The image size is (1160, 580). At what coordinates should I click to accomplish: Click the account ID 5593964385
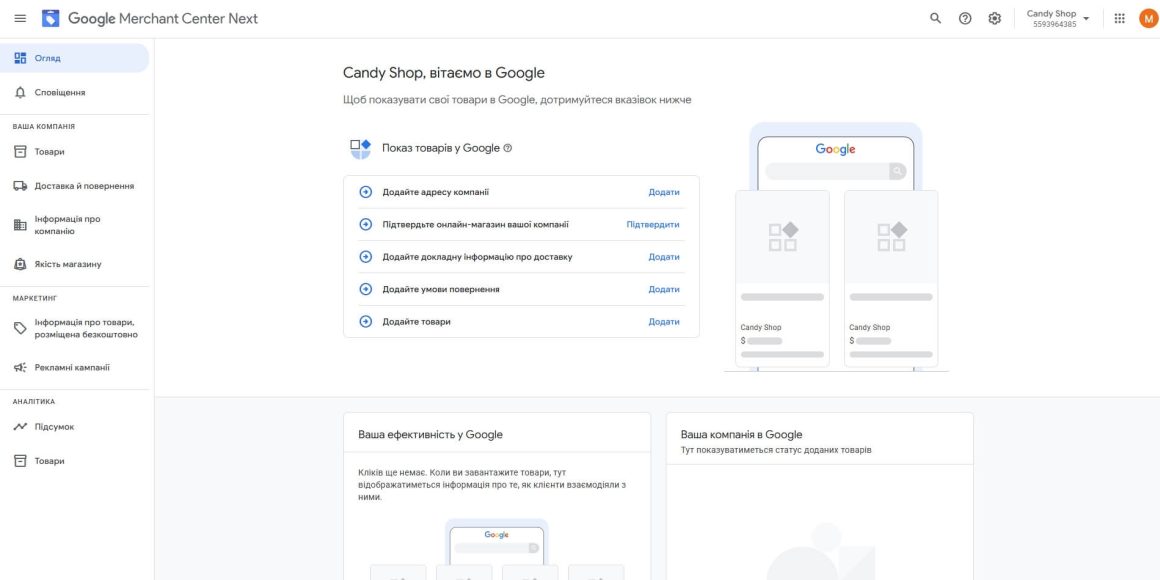click(x=1055, y=24)
